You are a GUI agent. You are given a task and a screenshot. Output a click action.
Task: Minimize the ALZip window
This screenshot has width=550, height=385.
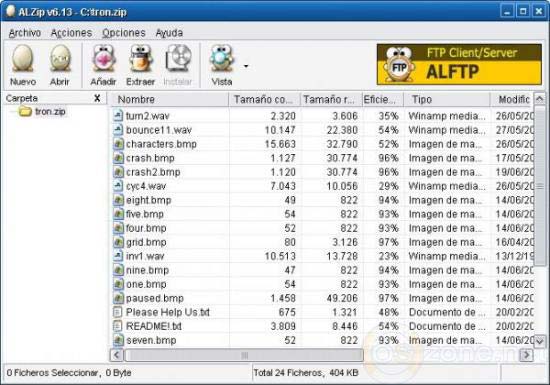tap(507, 11)
